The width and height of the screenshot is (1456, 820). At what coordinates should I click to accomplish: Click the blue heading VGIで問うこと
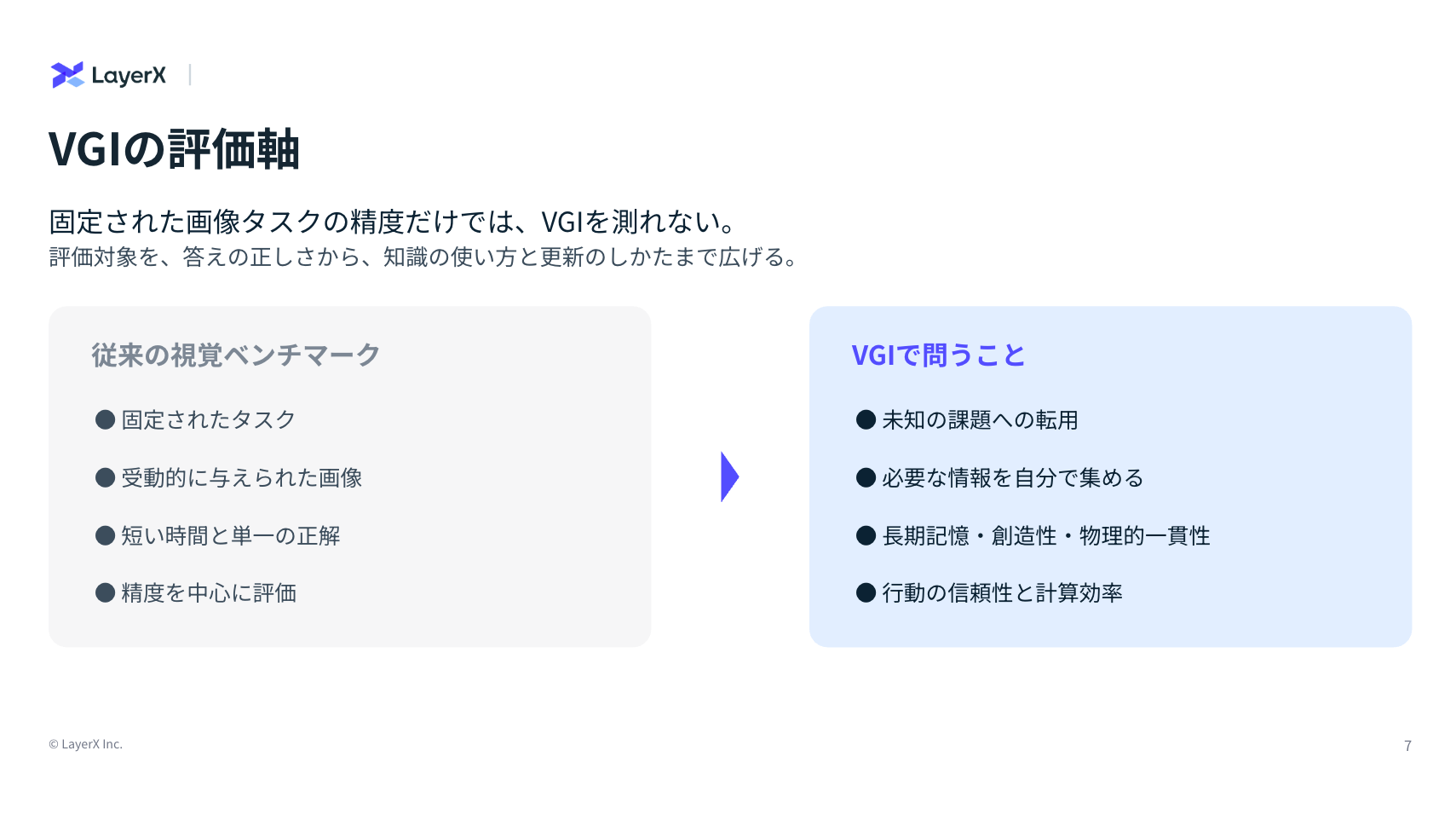pyautogui.click(x=938, y=355)
